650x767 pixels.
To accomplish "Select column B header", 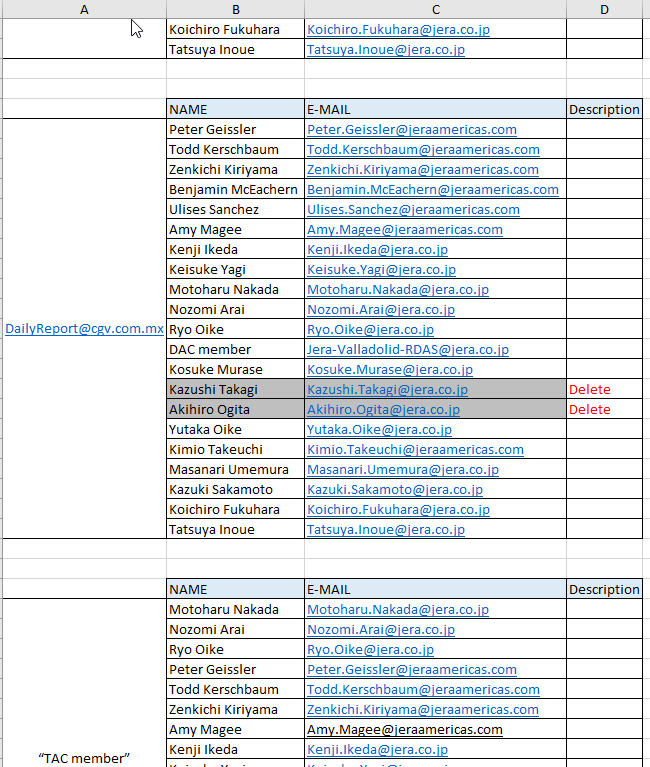I will pyautogui.click(x=235, y=9).
